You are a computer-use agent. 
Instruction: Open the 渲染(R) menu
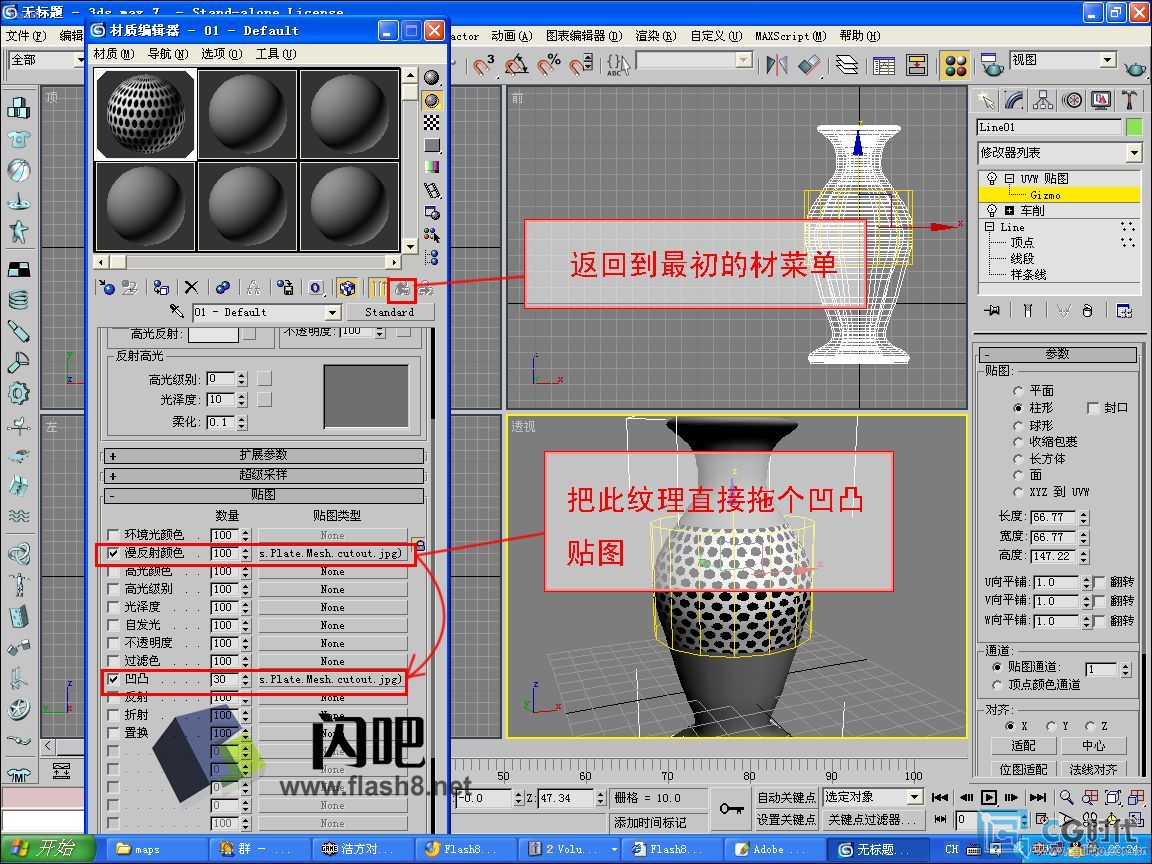(x=654, y=35)
